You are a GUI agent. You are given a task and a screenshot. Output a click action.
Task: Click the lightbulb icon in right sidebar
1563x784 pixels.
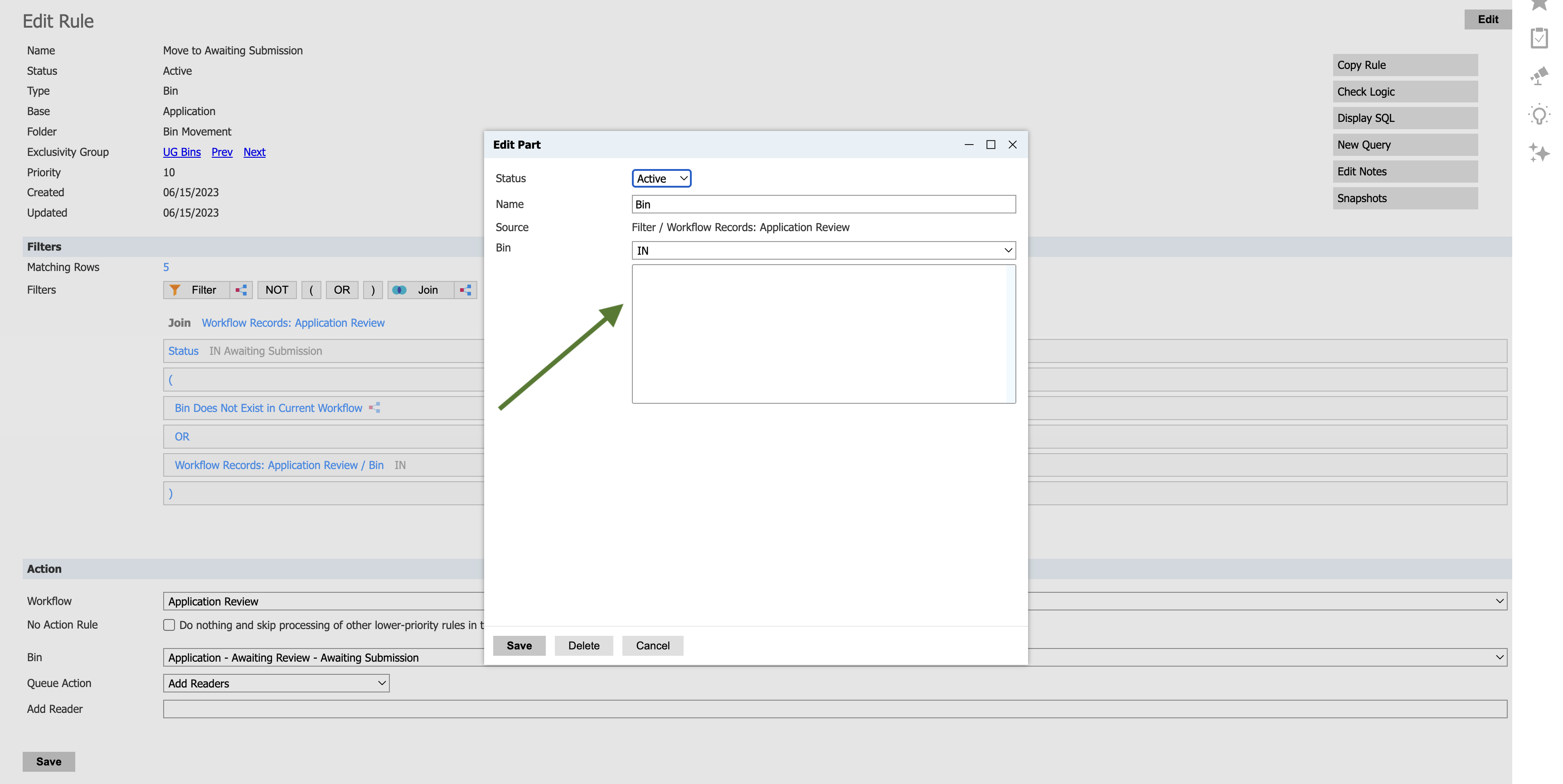coord(1539,115)
